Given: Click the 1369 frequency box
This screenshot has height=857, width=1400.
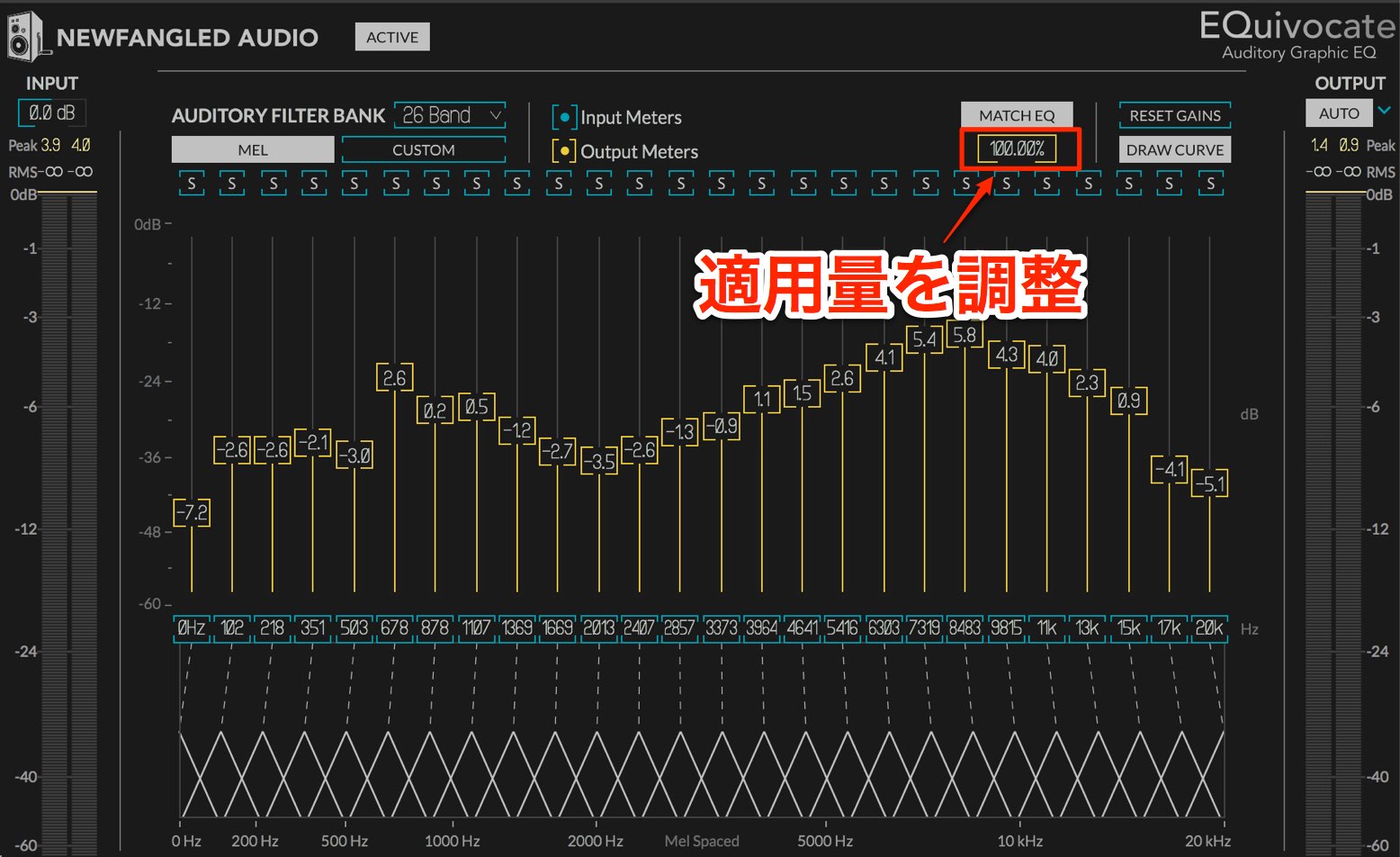Looking at the screenshot, I should pyautogui.click(x=517, y=628).
